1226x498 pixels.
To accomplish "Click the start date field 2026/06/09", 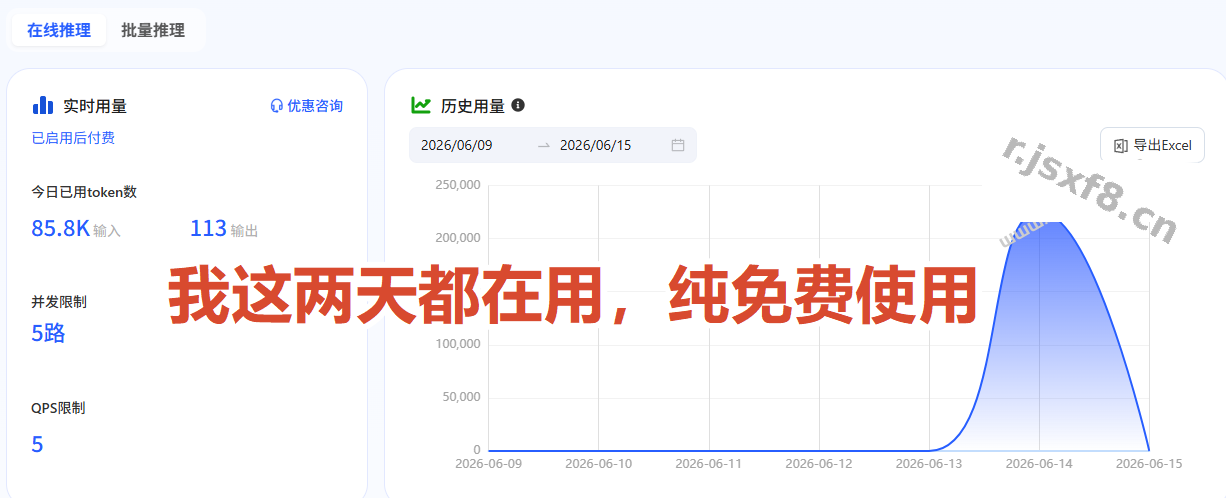I will pyautogui.click(x=457, y=145).
